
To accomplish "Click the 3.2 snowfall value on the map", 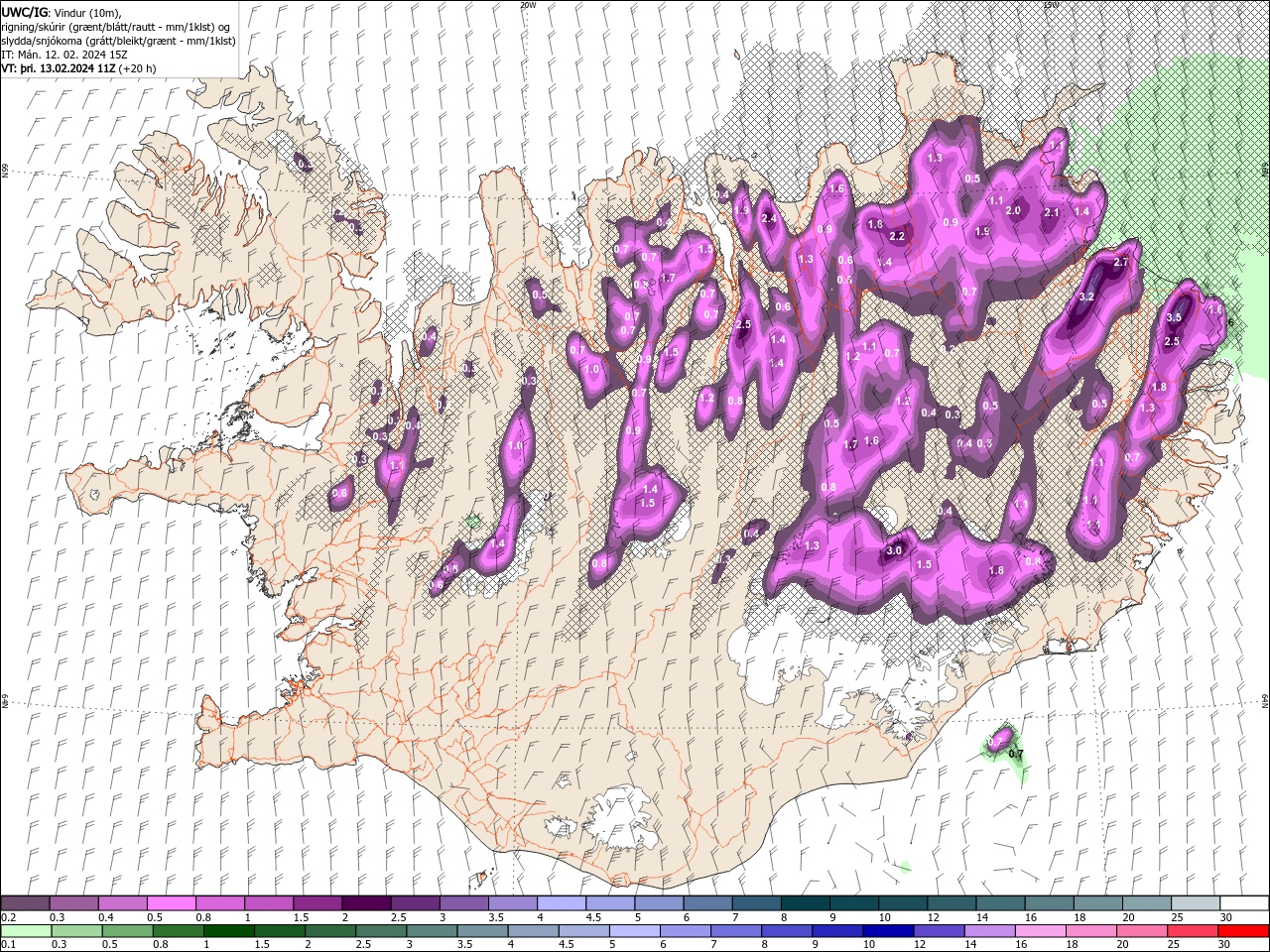I will [x=1086, y=297].
